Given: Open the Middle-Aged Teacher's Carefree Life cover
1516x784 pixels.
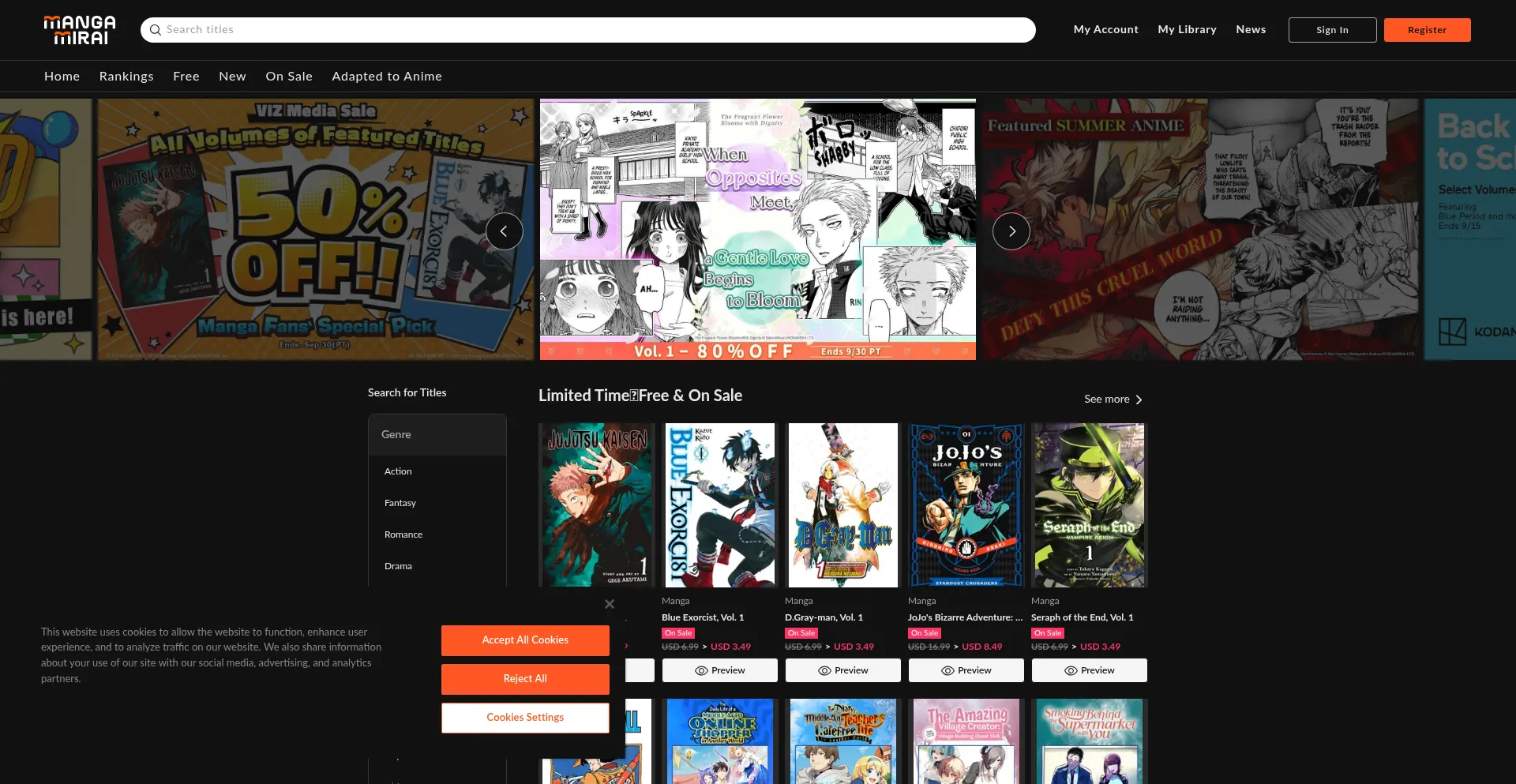Looking at the screenshot, I should coord(843,741).
